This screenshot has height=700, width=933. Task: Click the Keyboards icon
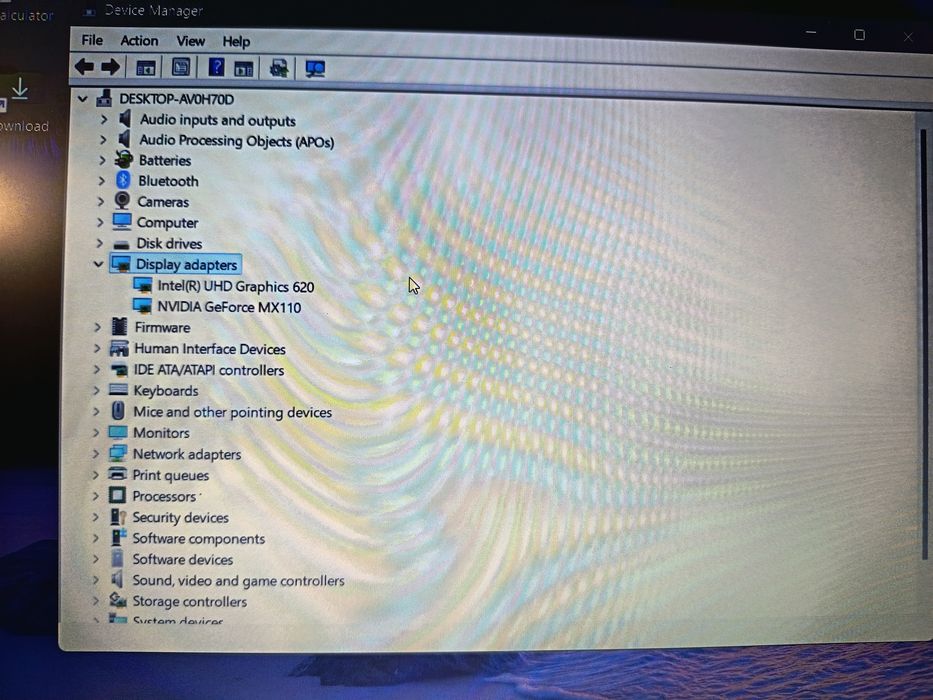(x=118, y=390)
